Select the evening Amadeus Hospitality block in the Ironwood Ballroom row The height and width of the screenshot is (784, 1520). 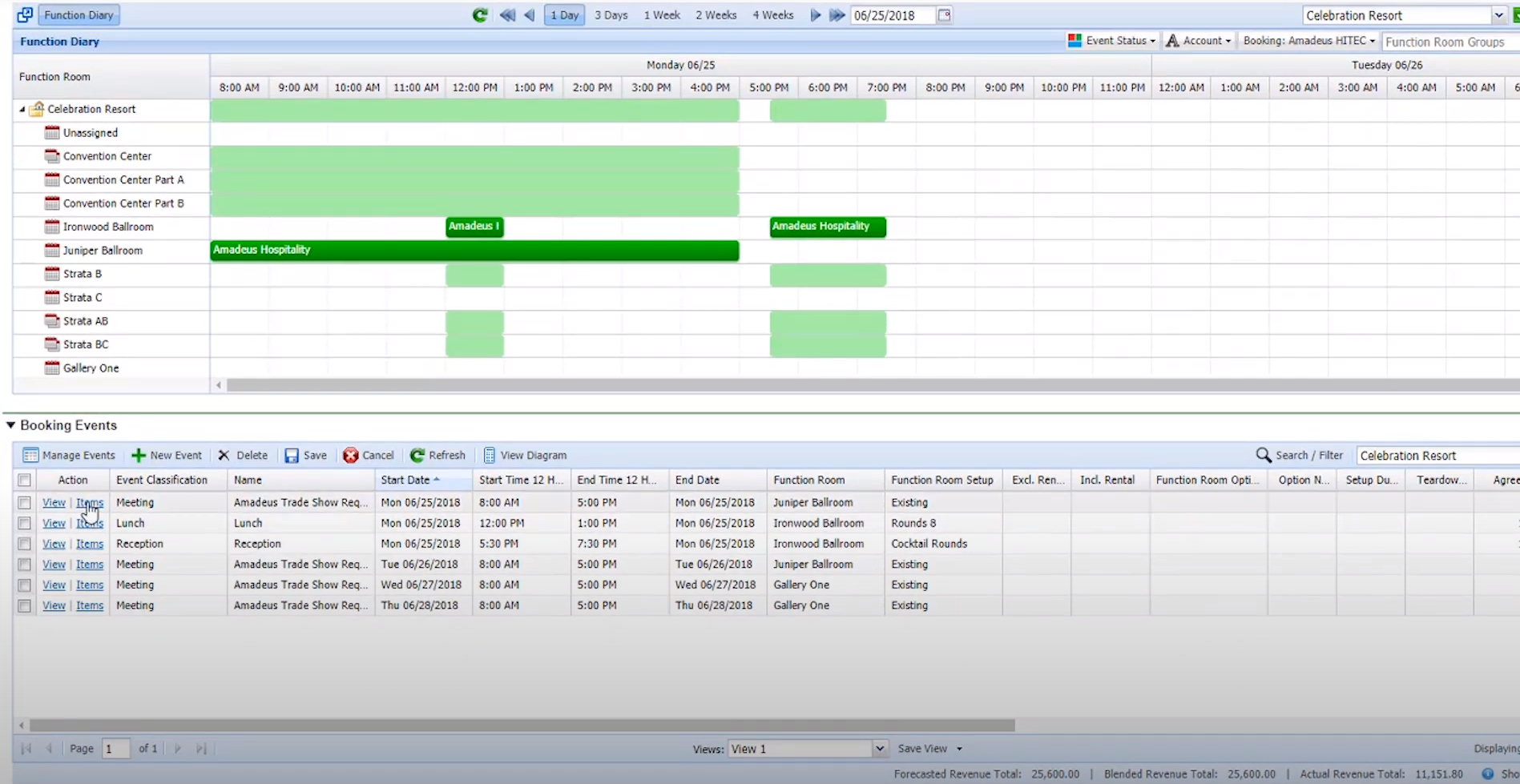coord(828,227)
